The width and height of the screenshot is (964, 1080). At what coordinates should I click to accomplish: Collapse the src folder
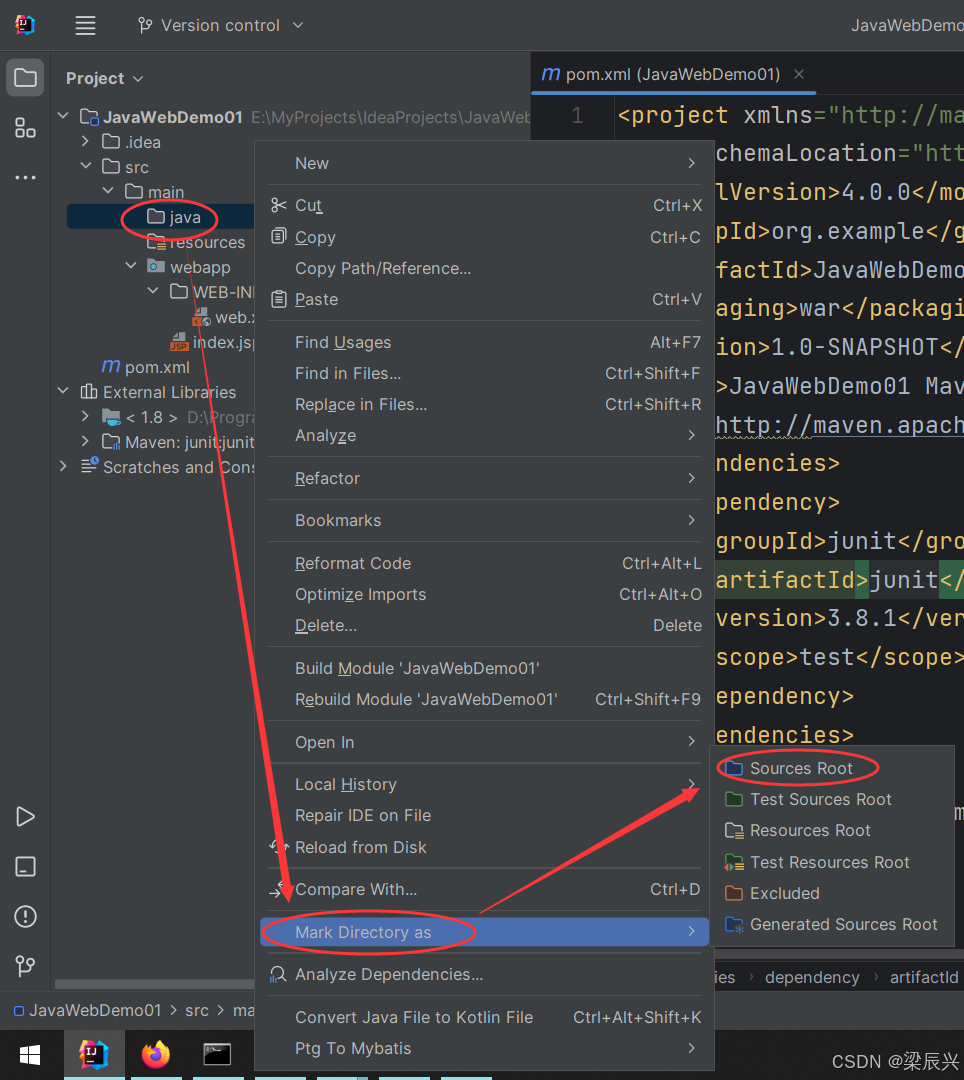click(85, 166)
